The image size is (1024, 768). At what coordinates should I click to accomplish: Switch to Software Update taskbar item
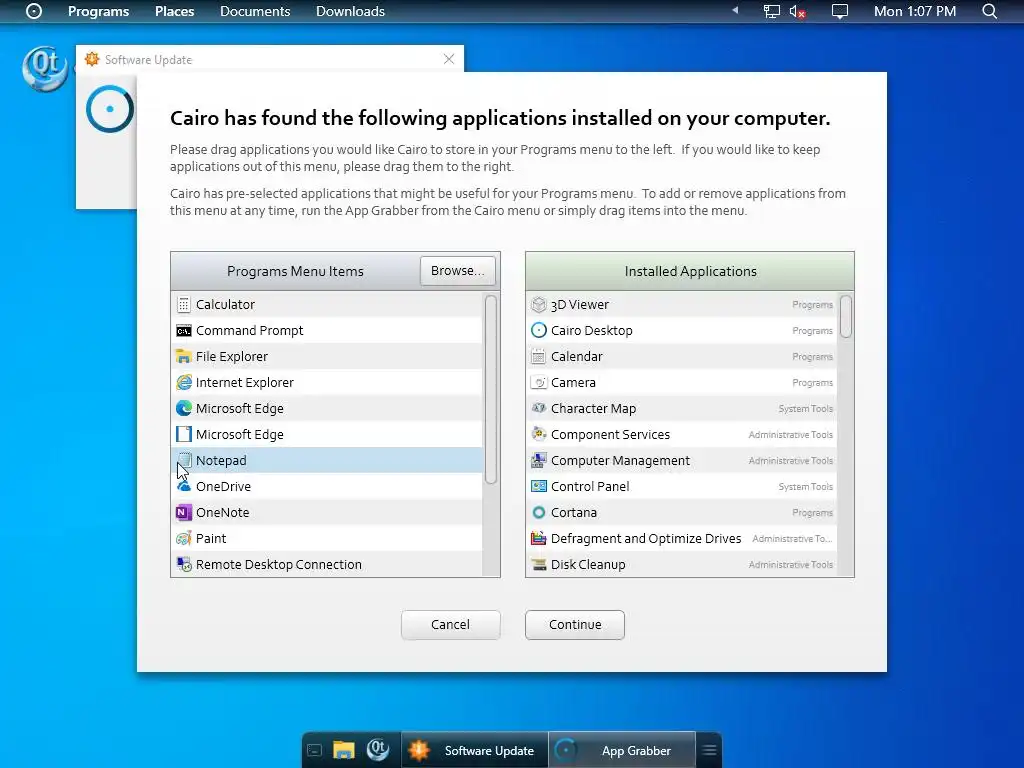[474, 750]
